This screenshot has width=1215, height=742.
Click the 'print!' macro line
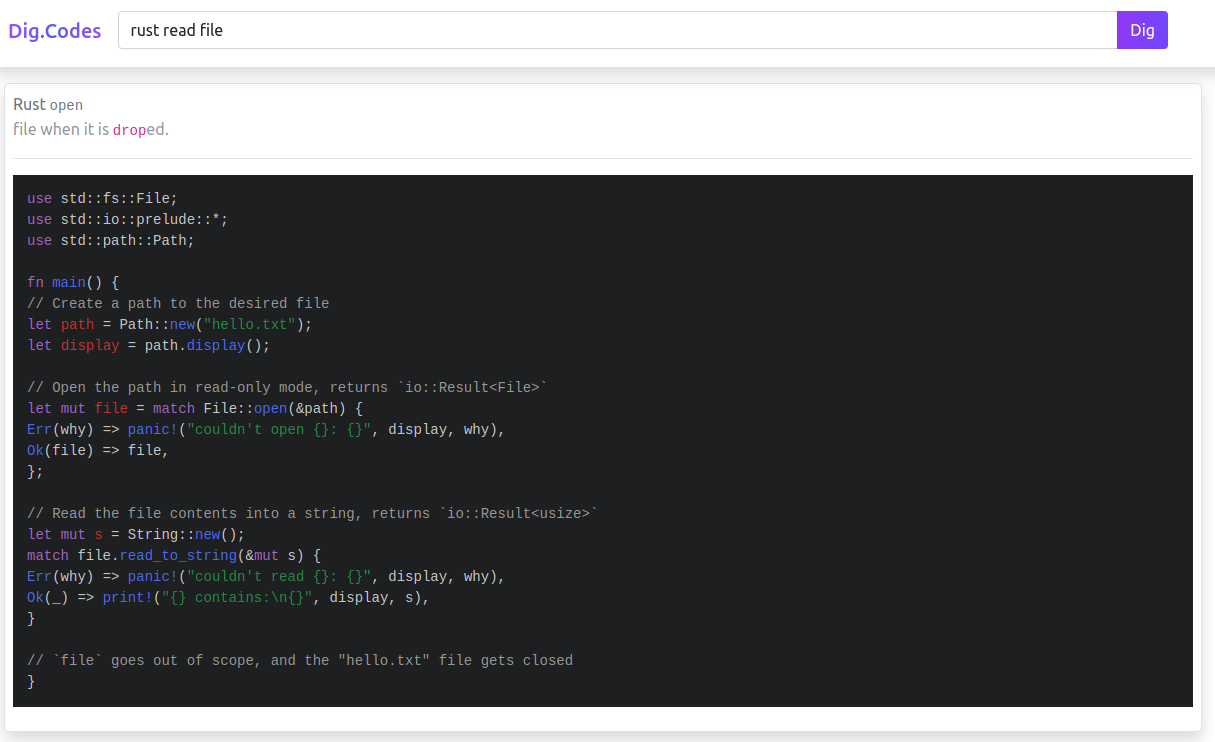pyautogui.click(x=127, y=597)
